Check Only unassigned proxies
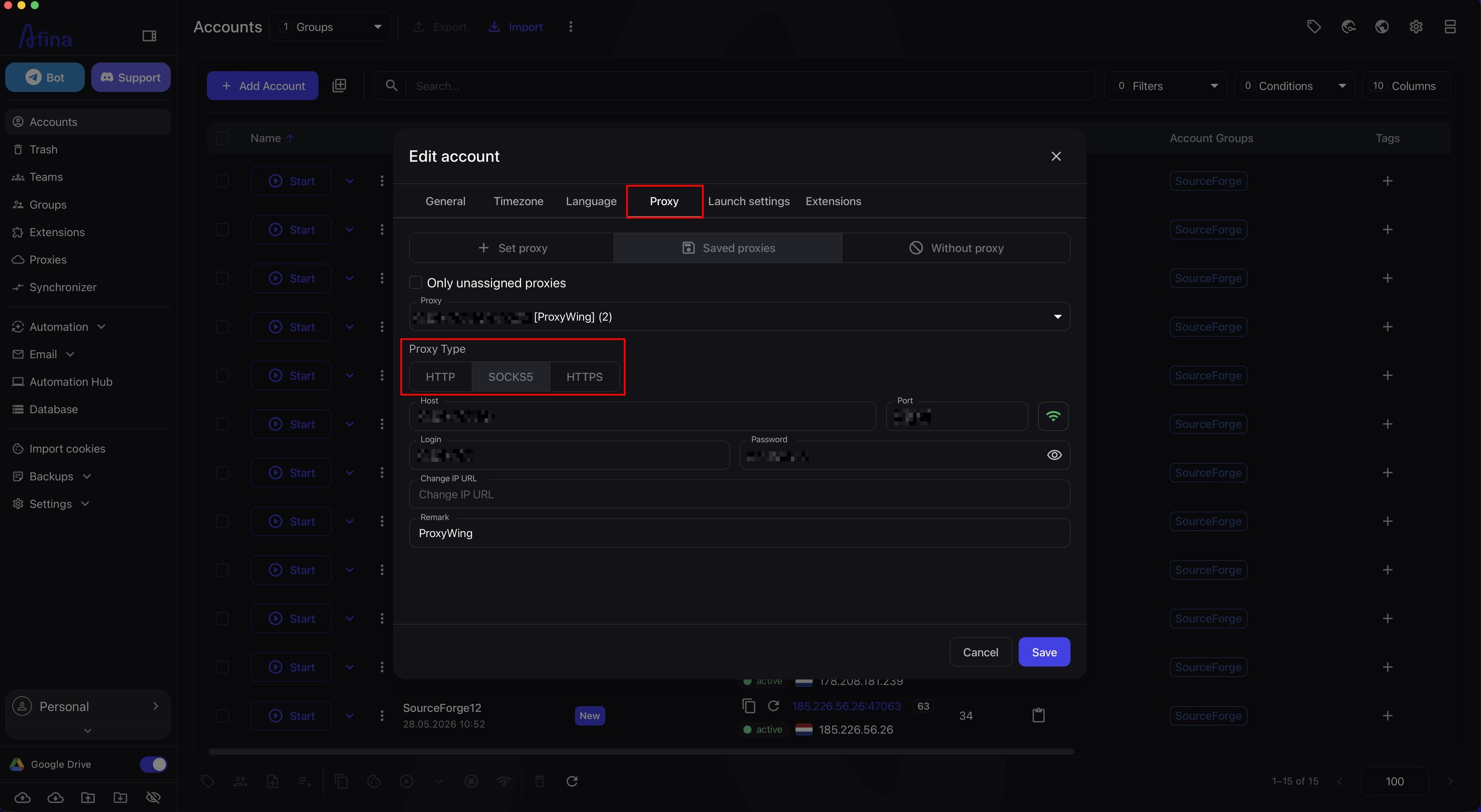Viewport: 1481px width, 812px height. [x=416, y=282]
